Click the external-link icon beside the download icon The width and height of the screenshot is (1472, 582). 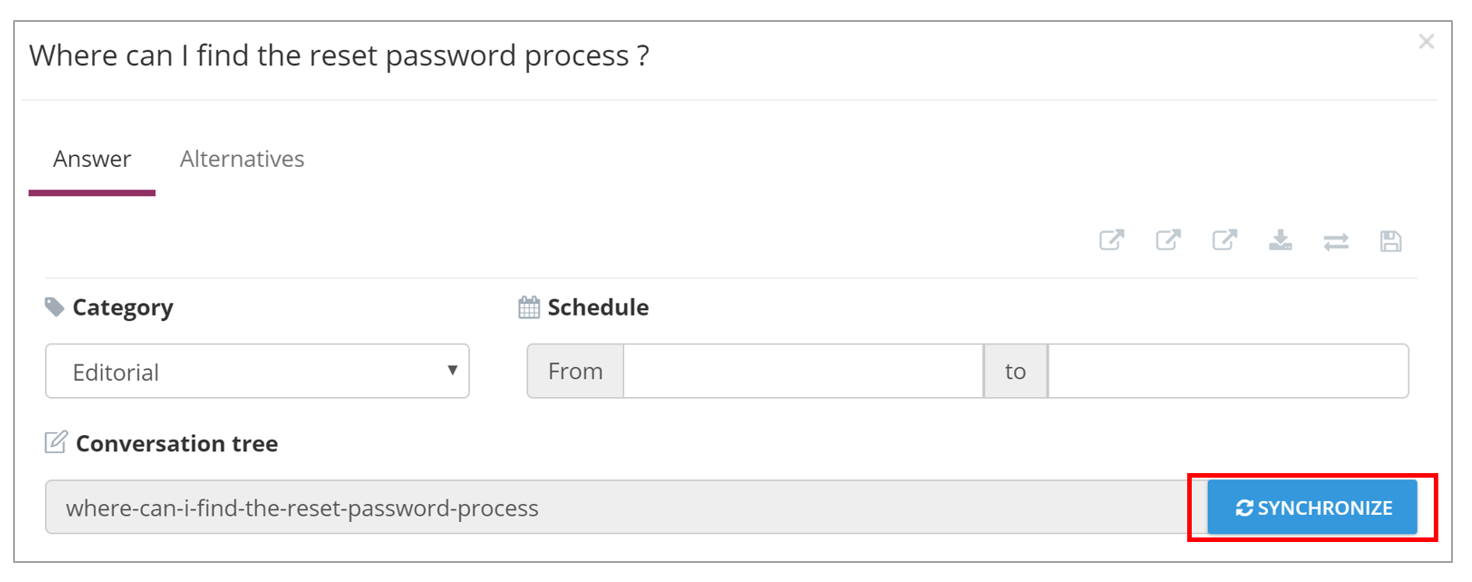click(x=1225, y=240)
